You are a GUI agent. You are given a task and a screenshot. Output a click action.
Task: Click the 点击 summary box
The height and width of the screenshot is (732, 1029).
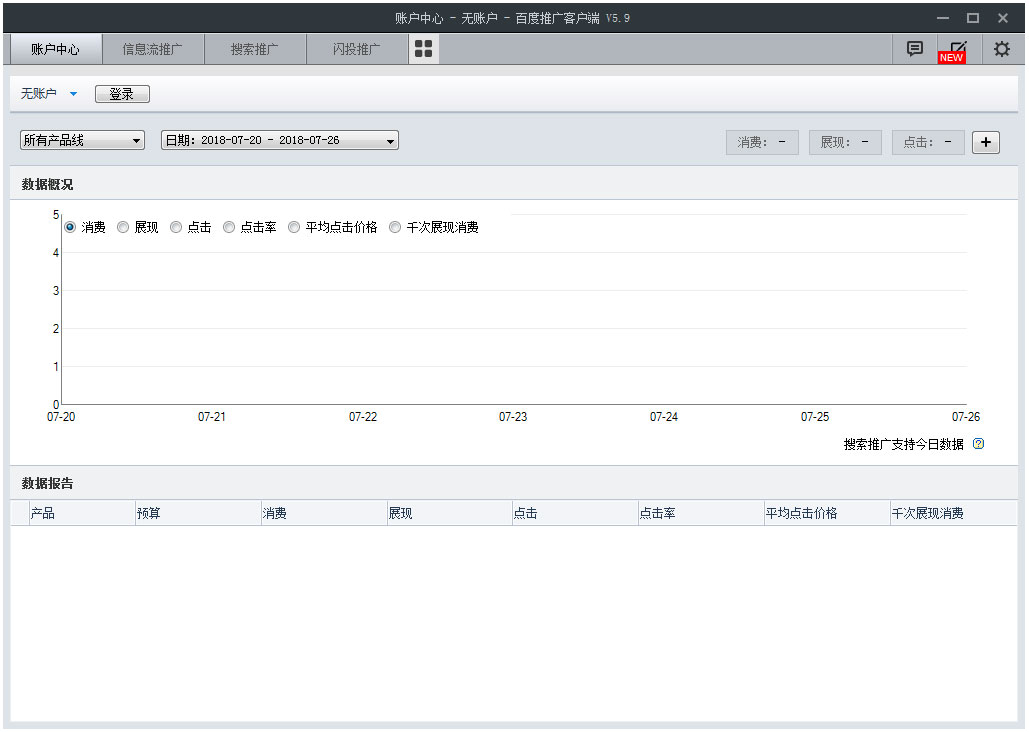coord(928,142)
